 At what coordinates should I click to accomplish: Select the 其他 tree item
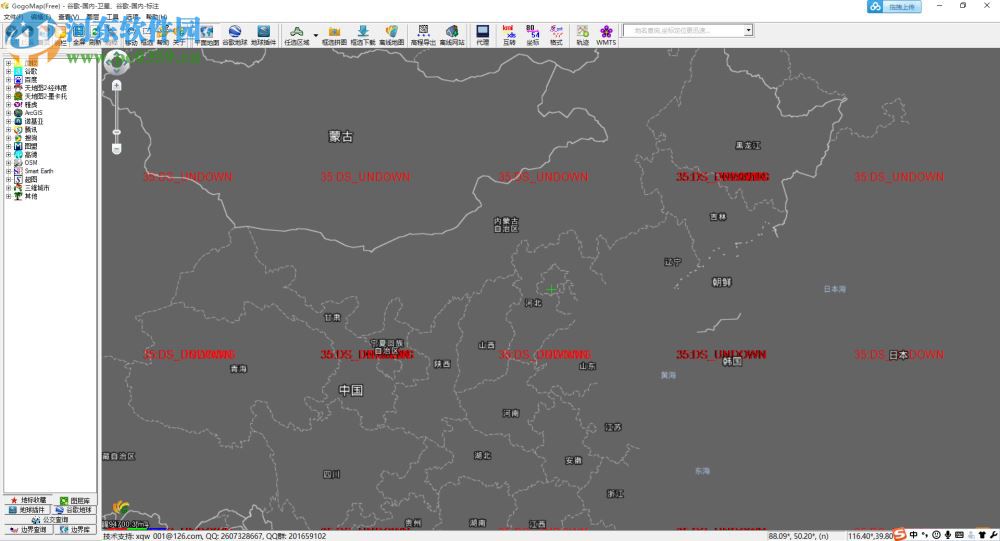pos(31,196)
